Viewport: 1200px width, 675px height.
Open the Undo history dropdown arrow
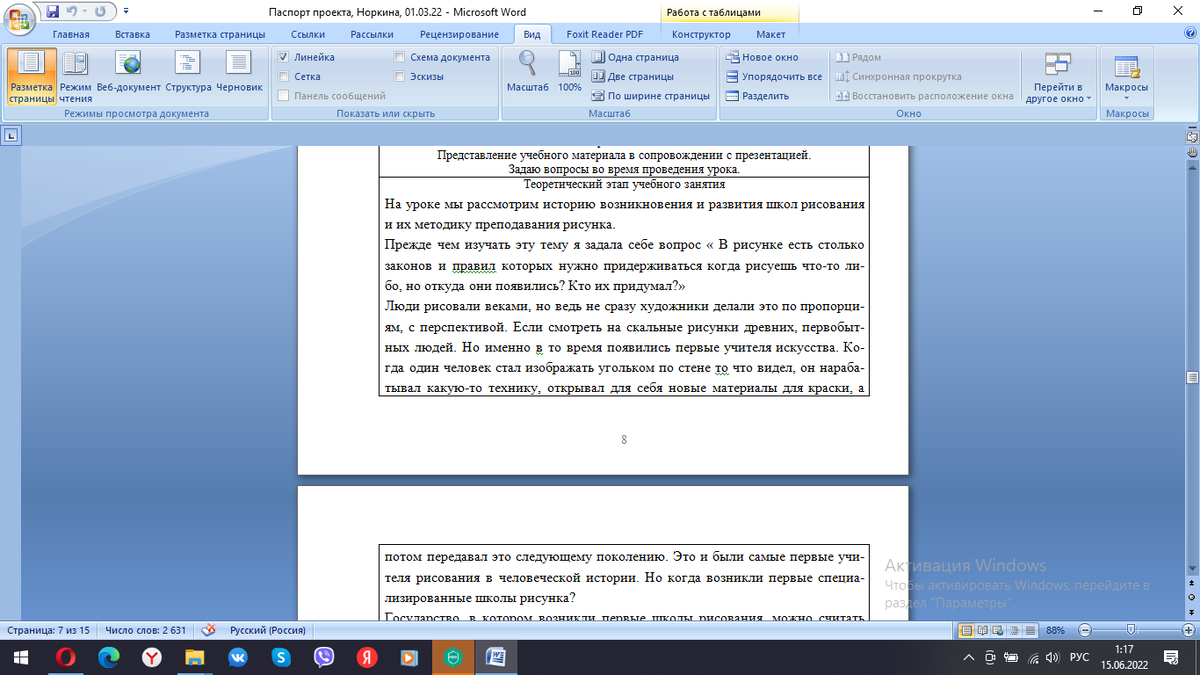pyautogui.click(x=85, y=11)
